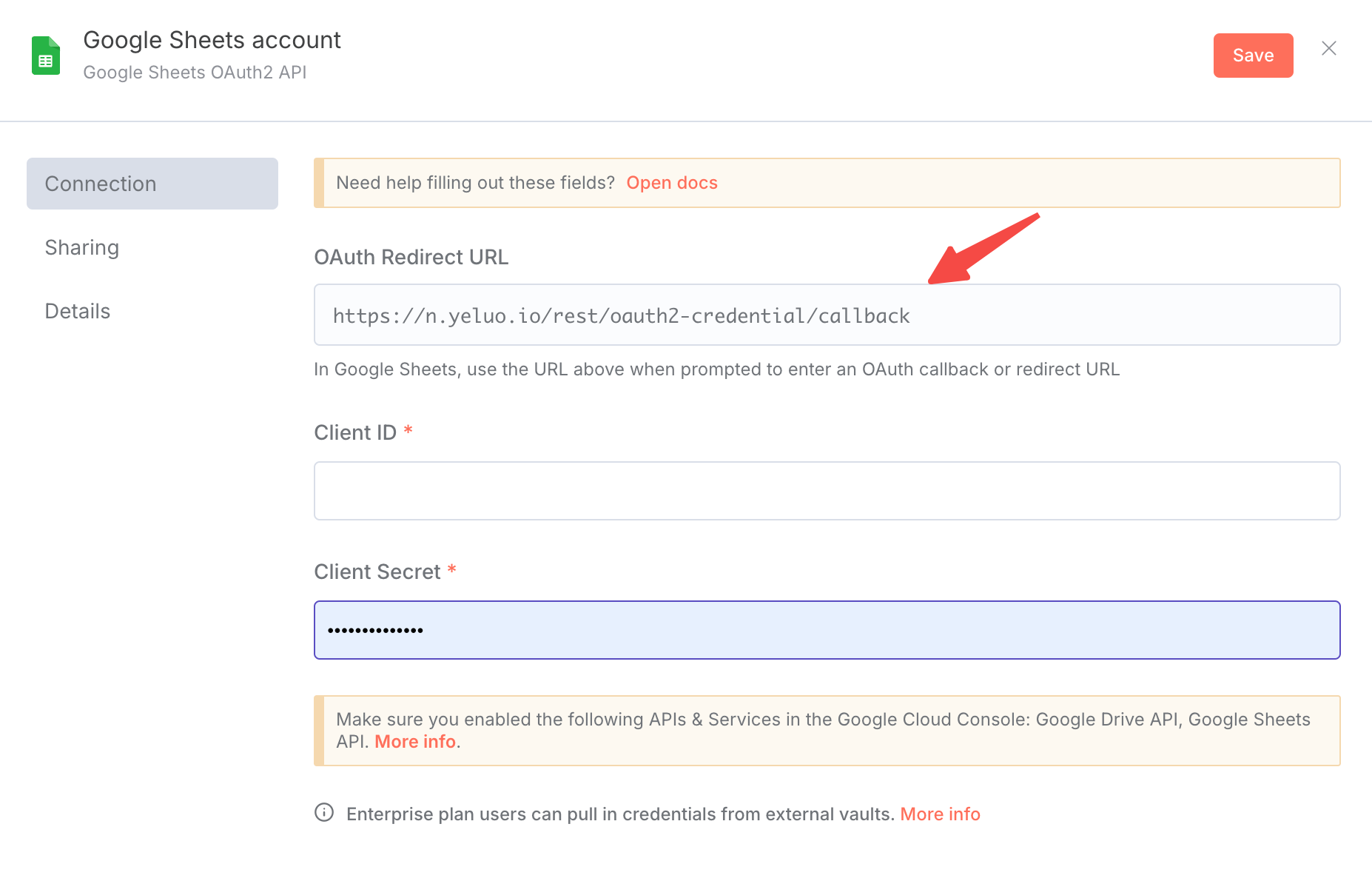Screen dimensions: 1372x881
Task: Click the info circle icon near Enterprise plan
Action: coord(324,812)
